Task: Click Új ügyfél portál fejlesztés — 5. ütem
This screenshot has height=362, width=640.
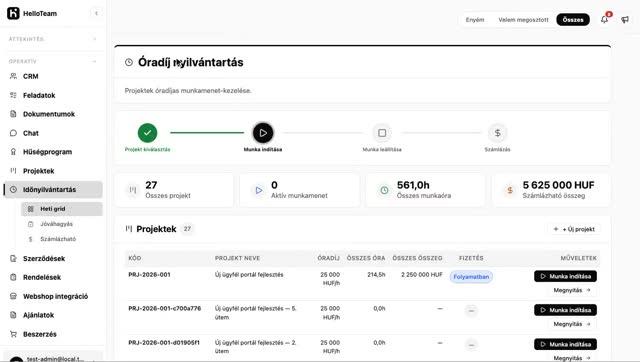Action: pyautogui.click(x=256, y=313)
